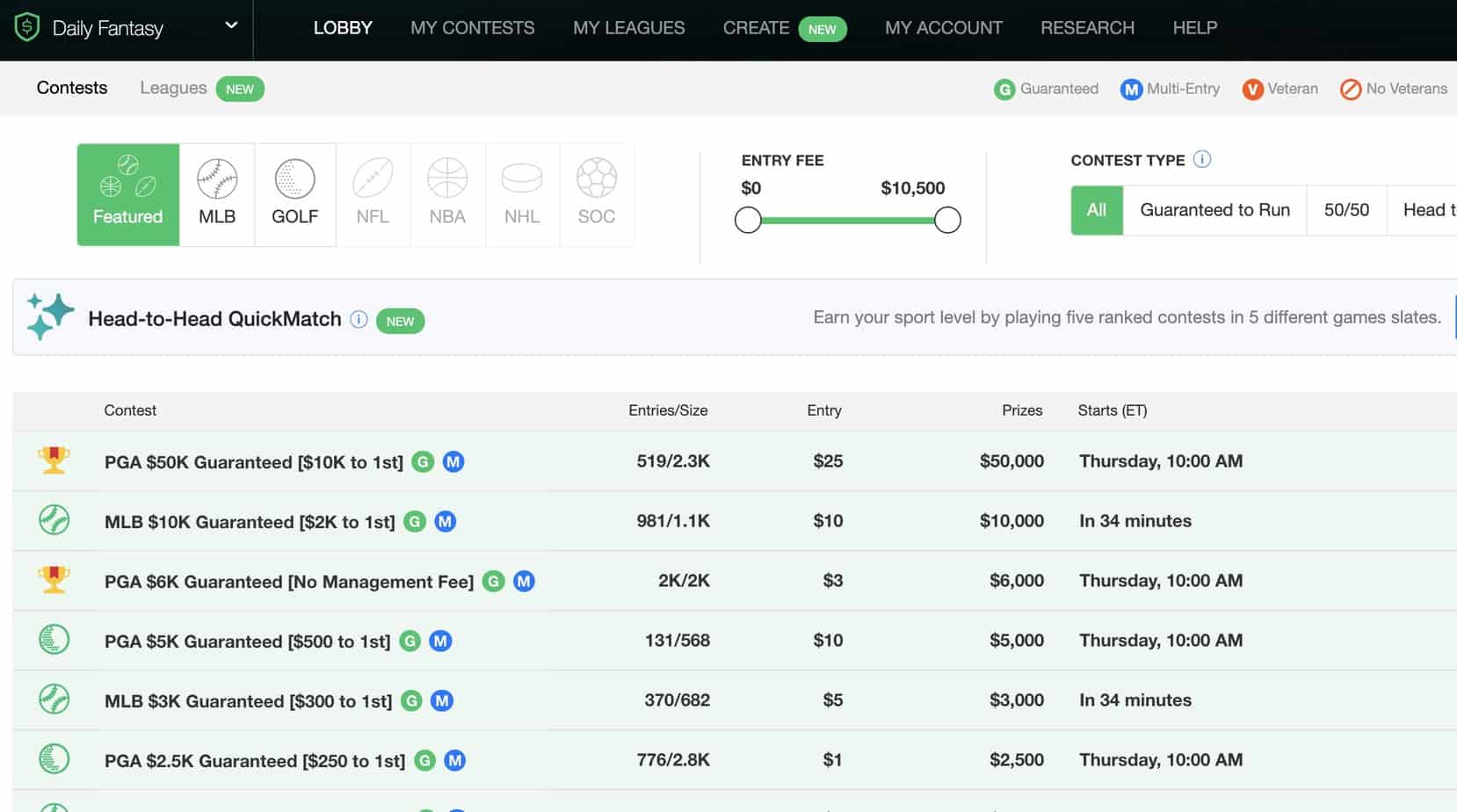1457x812 pixels.
Task: Click the golf ball icon for PGA $5K
Action: 54,640
